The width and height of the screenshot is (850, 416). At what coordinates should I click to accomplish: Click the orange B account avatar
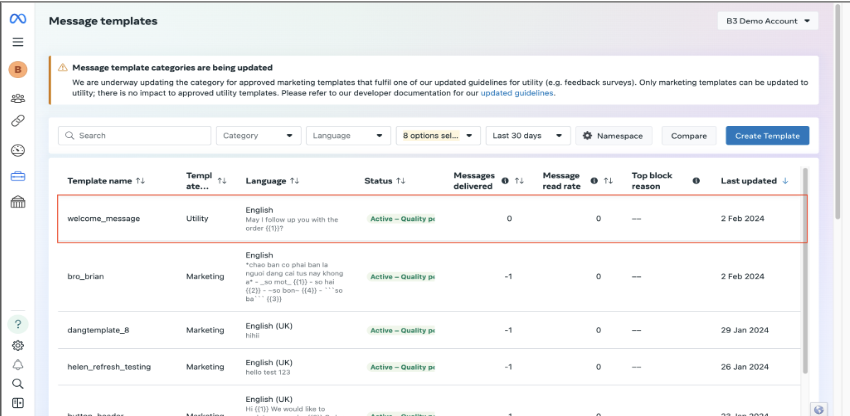pos(18,69)
